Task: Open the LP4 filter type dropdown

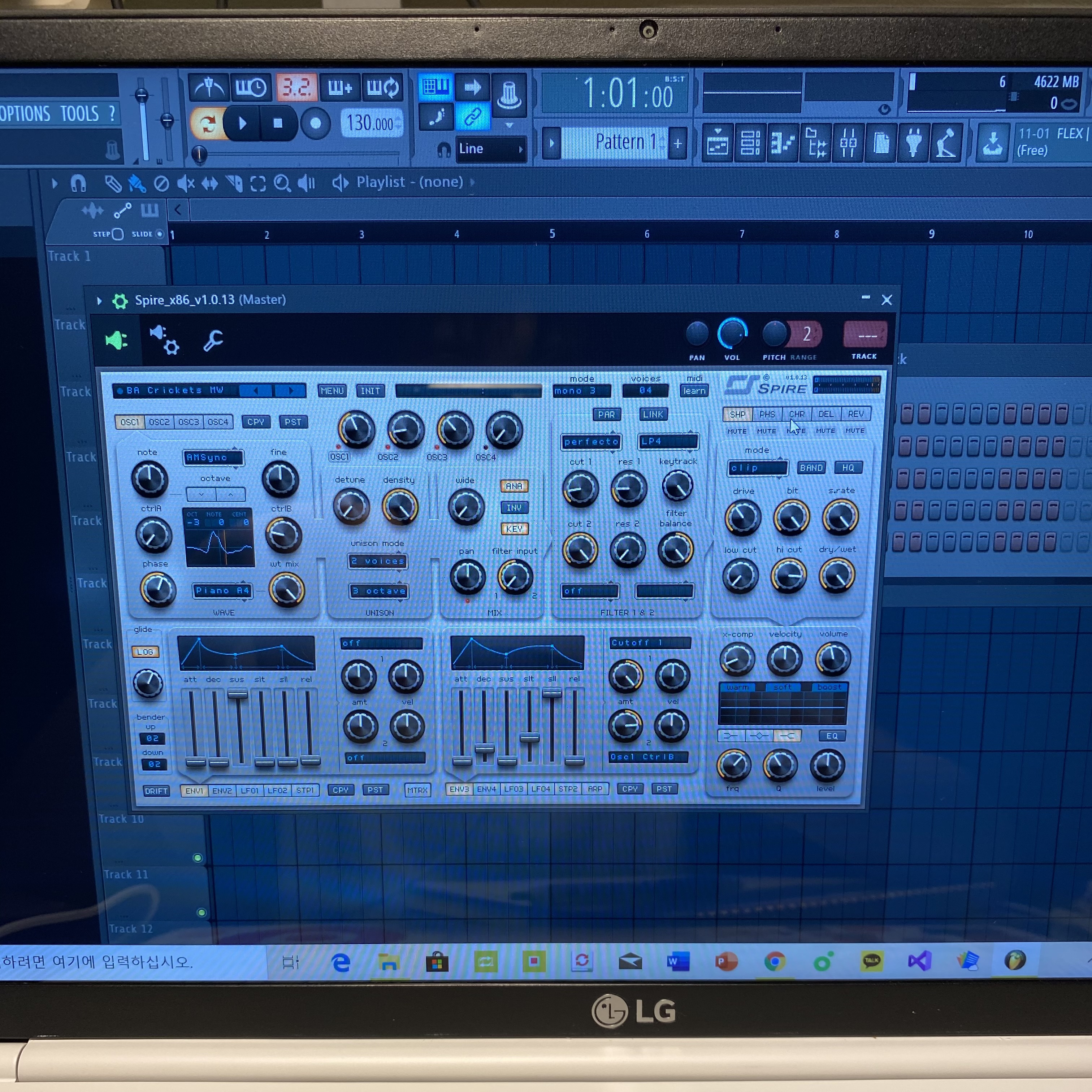Action: 668,441
